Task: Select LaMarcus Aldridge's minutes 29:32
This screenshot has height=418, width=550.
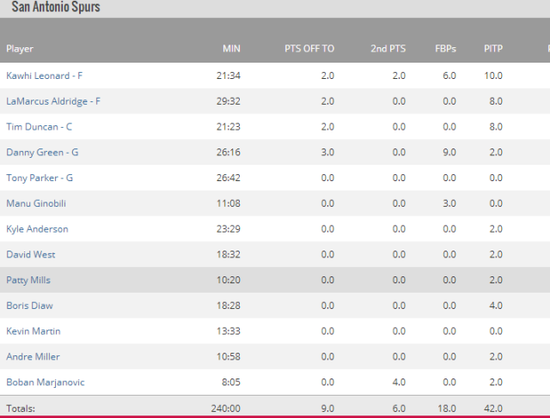Action: (x=228, y=101)
